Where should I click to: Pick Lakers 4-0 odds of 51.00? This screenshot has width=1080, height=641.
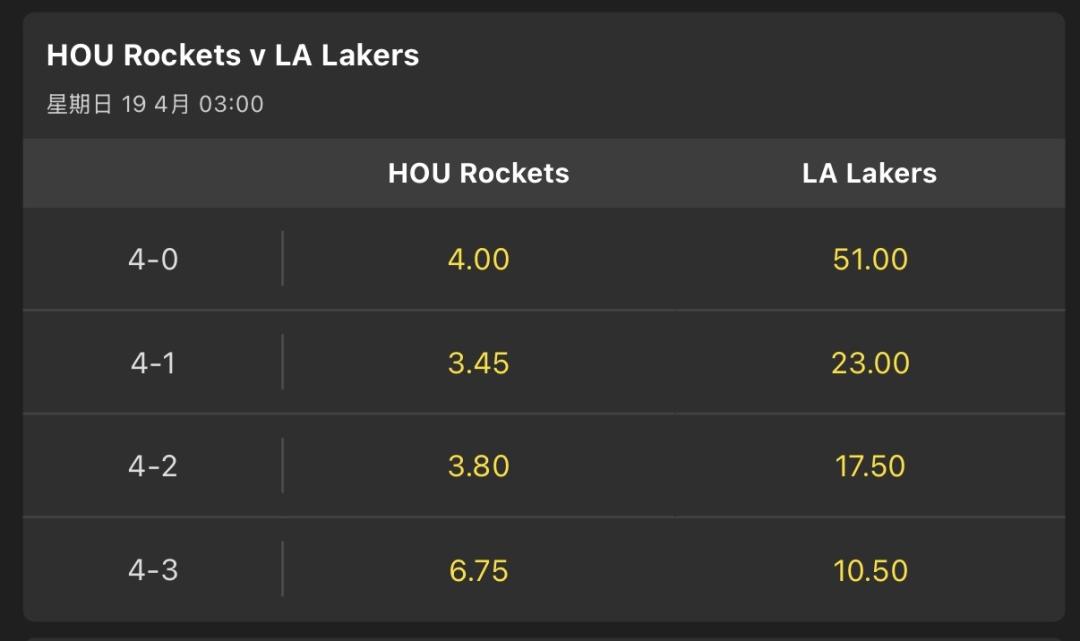[x=870, y=259]
